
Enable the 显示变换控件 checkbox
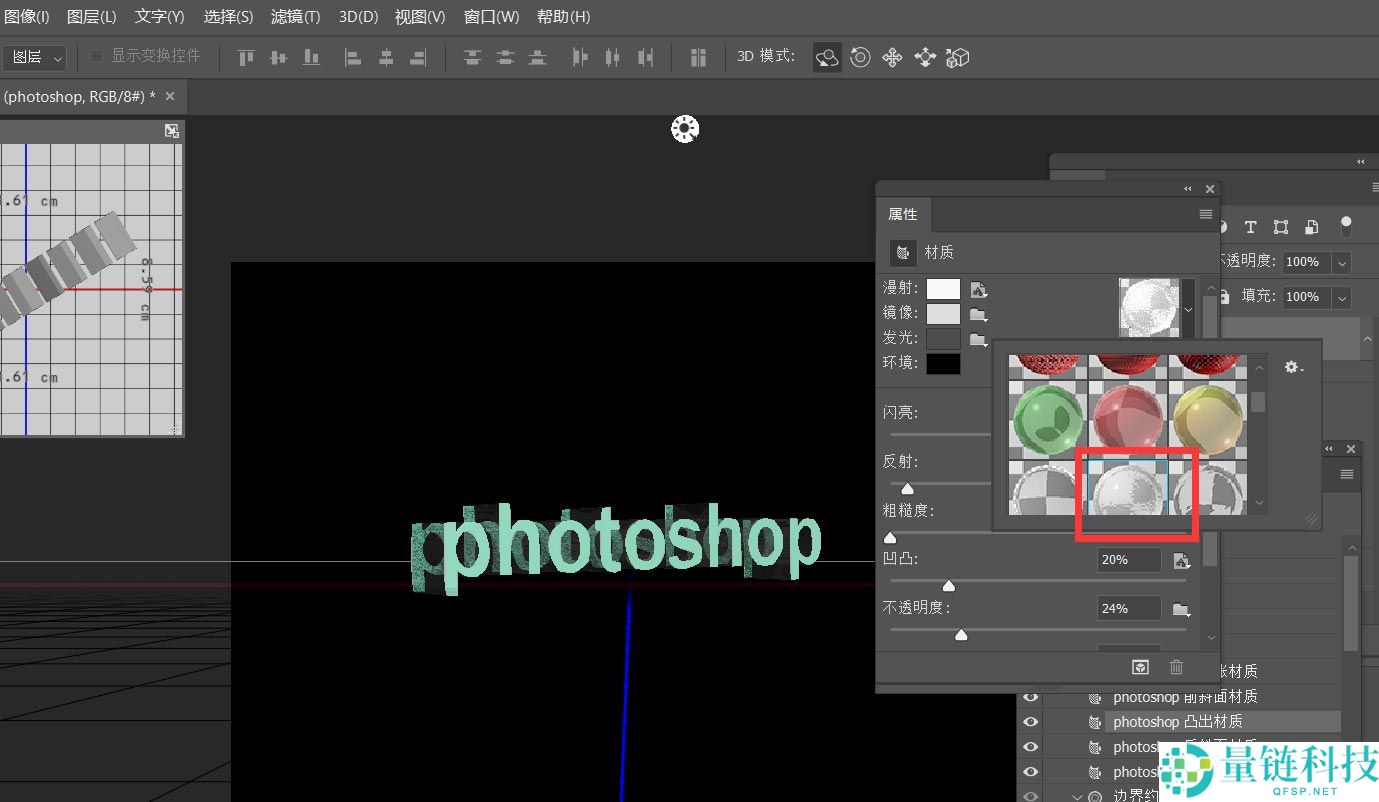click(97, 56)
